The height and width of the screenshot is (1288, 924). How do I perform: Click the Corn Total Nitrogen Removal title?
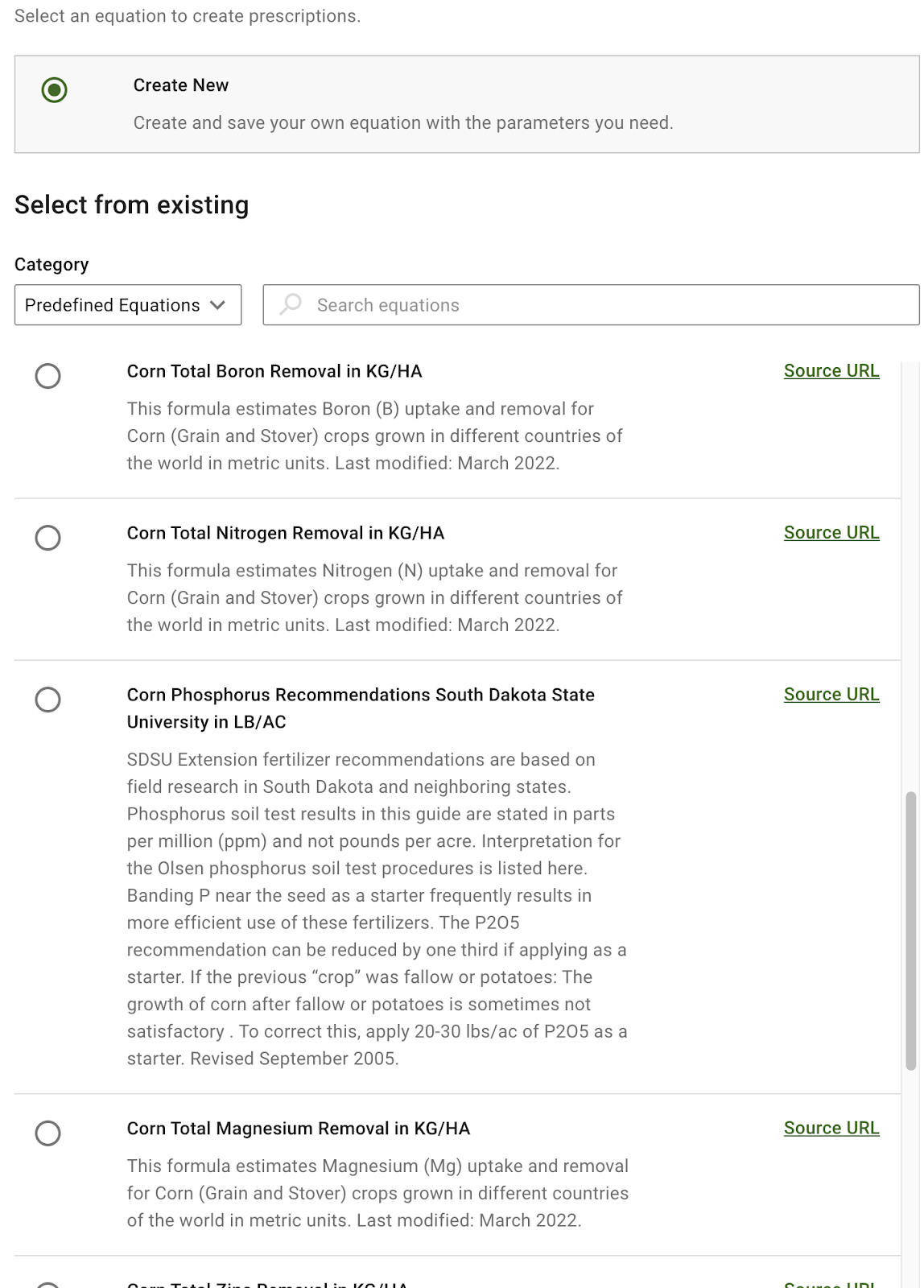(x=286, y=533)
